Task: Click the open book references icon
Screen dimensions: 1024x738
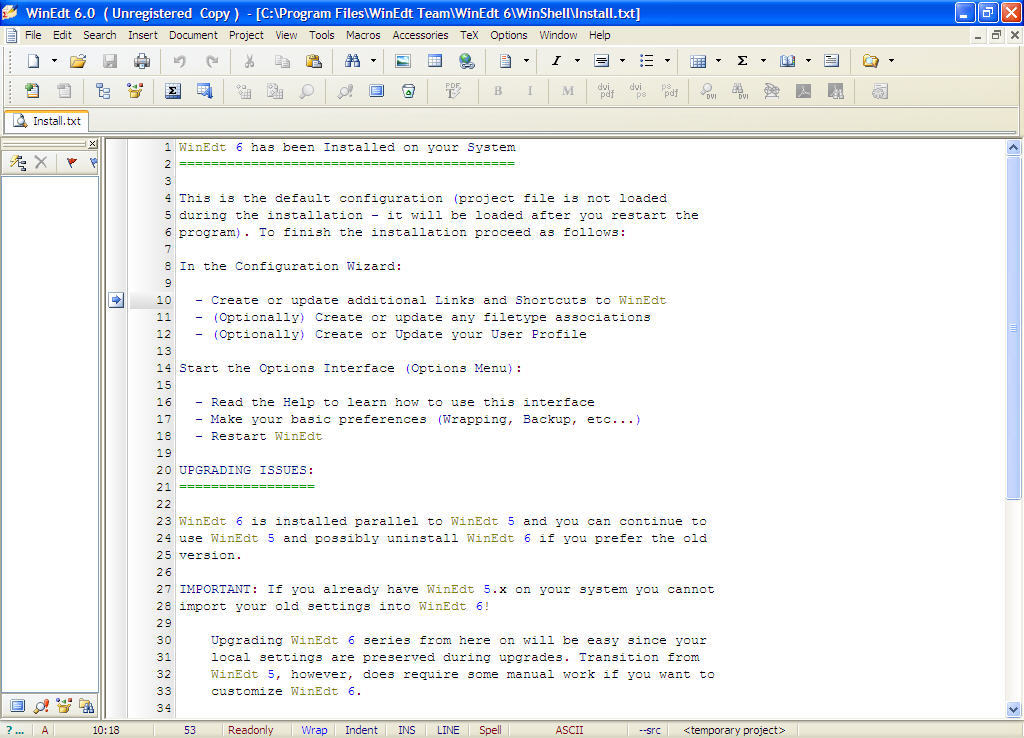Action: coord(788,61)
